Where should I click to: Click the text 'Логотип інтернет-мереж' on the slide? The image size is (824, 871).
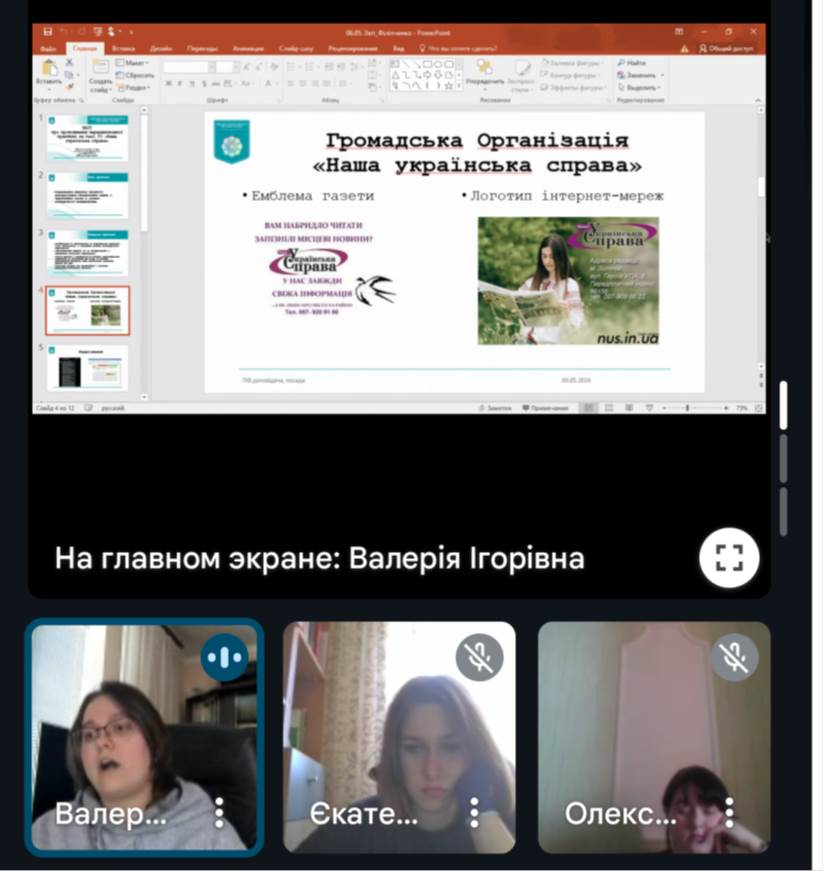coord(567,196)
